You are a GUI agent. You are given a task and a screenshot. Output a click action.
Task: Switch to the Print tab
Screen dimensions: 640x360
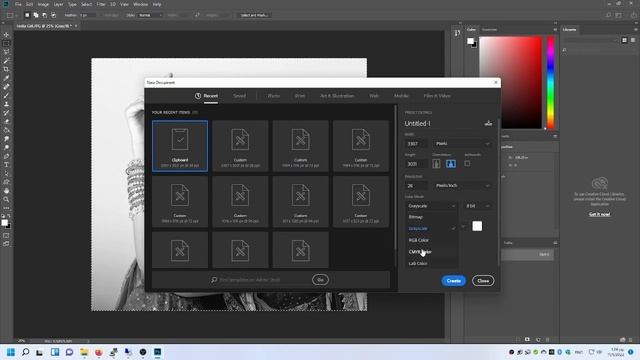[x=300, y=96]
